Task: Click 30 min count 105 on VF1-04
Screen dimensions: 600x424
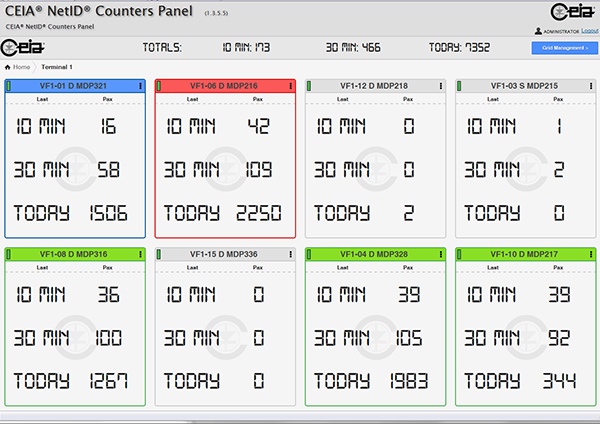Action: (x=409, y=338)
